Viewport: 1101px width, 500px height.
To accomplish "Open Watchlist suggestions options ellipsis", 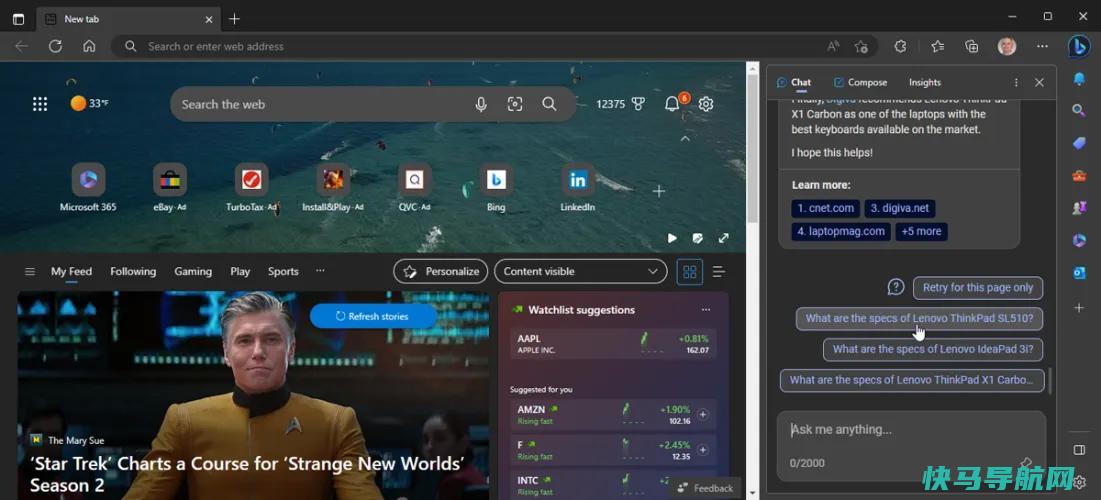I will (706, 310).
